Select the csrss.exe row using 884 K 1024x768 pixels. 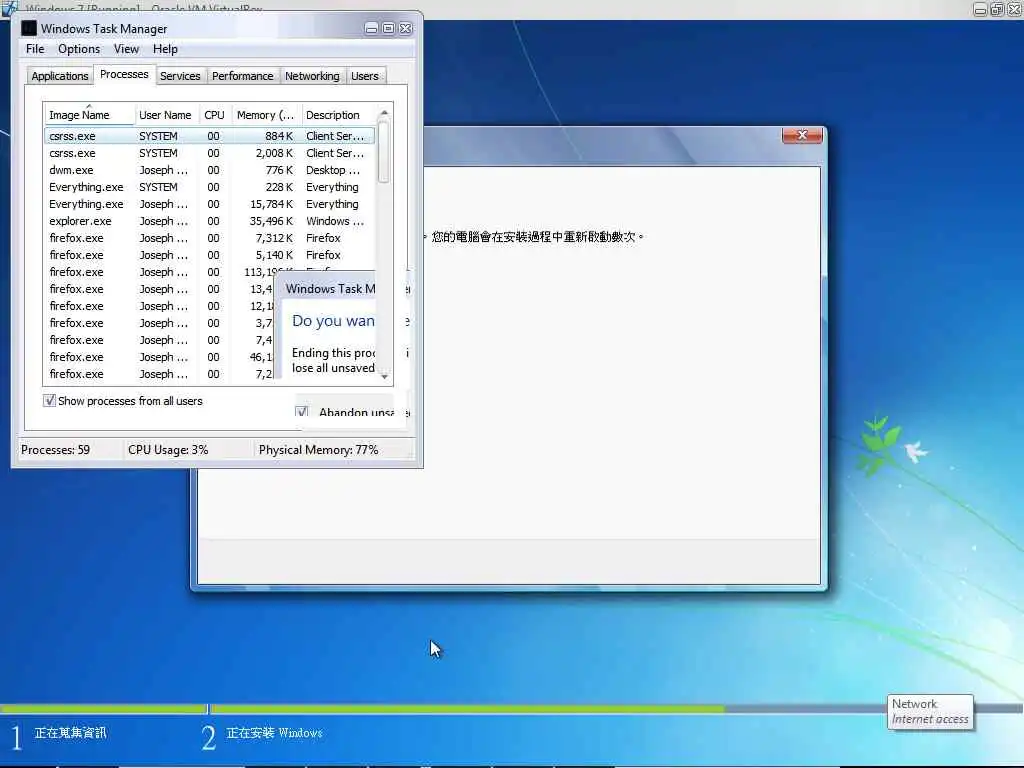click(x=209, y=136)
